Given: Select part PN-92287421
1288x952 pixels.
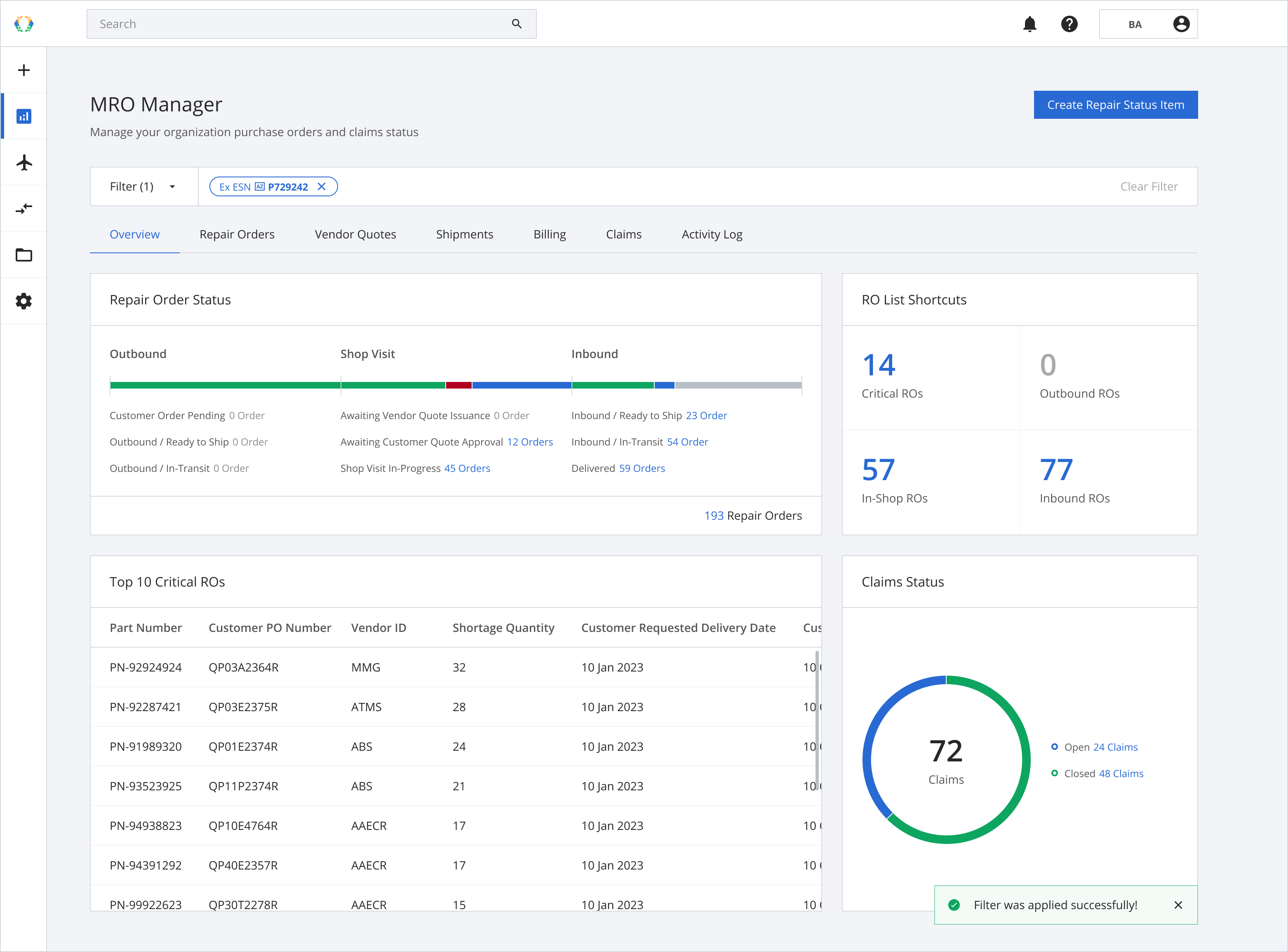Looking at the screenshot, I should coord(145,707).
